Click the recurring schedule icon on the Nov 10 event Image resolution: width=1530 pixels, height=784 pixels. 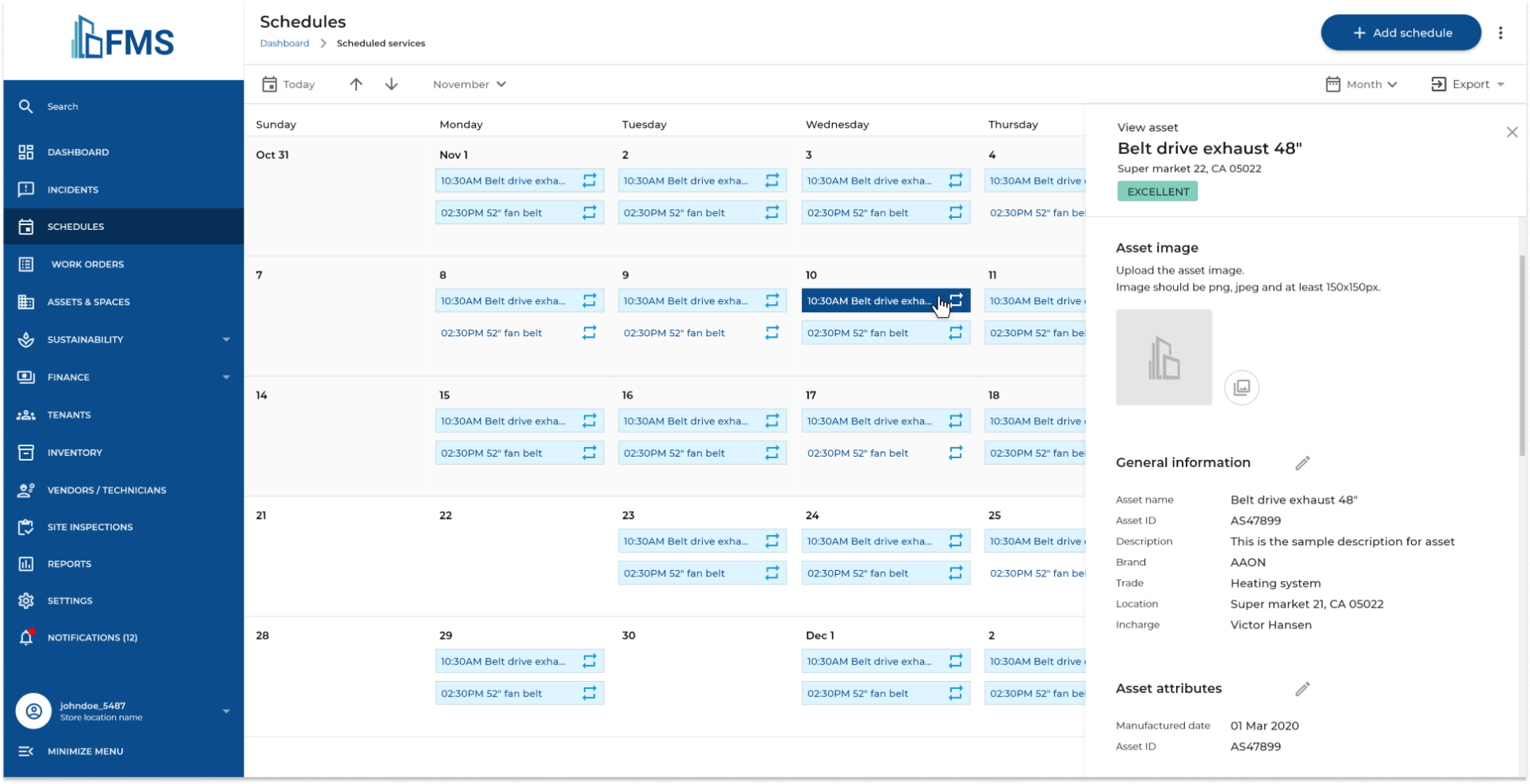955,301
